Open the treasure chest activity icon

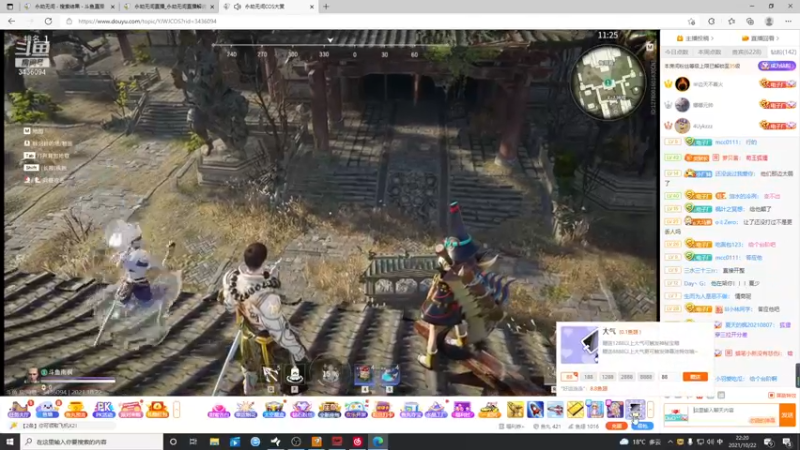(274, 409)
